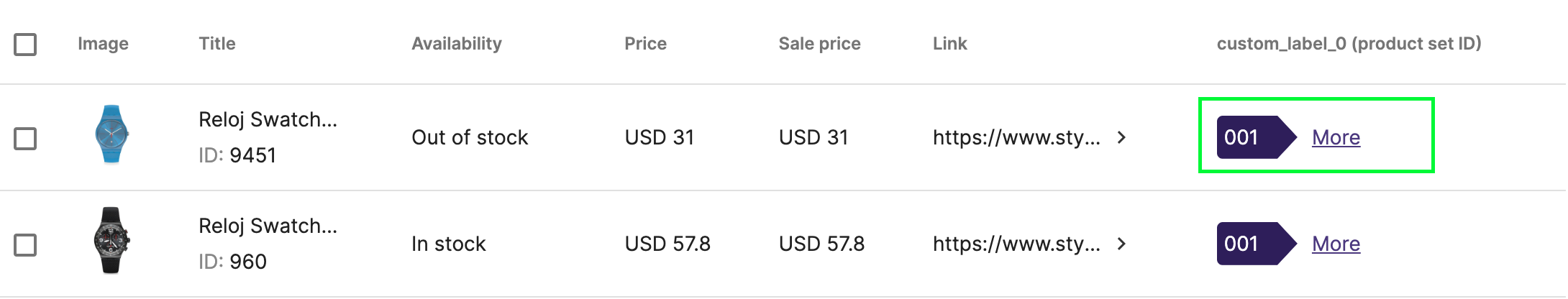
Task: Click the black Swatch watch thumbnail
Action: (x=111, y=241)
